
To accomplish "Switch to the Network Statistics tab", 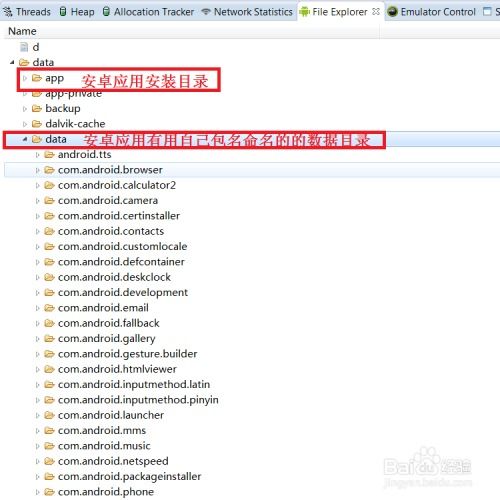I will (x=247, y=12).
